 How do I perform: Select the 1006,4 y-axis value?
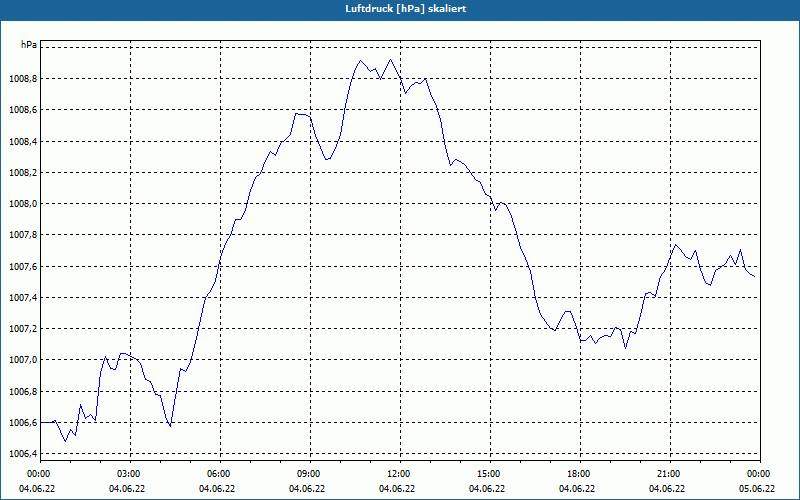pos(23,454)
